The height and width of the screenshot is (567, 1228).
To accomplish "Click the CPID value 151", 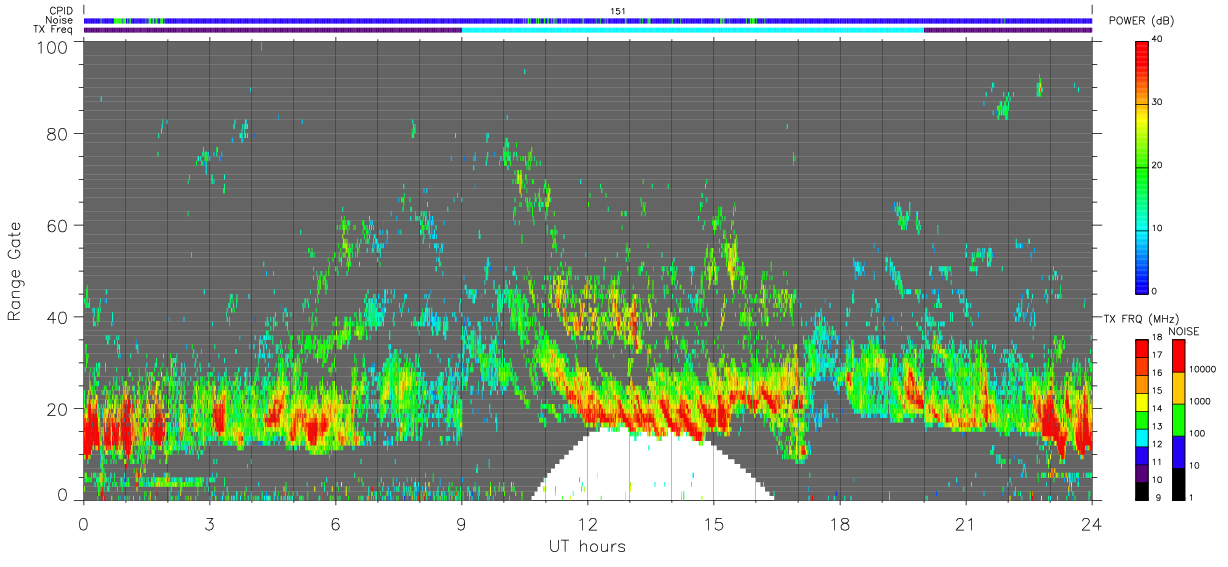I will pos(616,11).
